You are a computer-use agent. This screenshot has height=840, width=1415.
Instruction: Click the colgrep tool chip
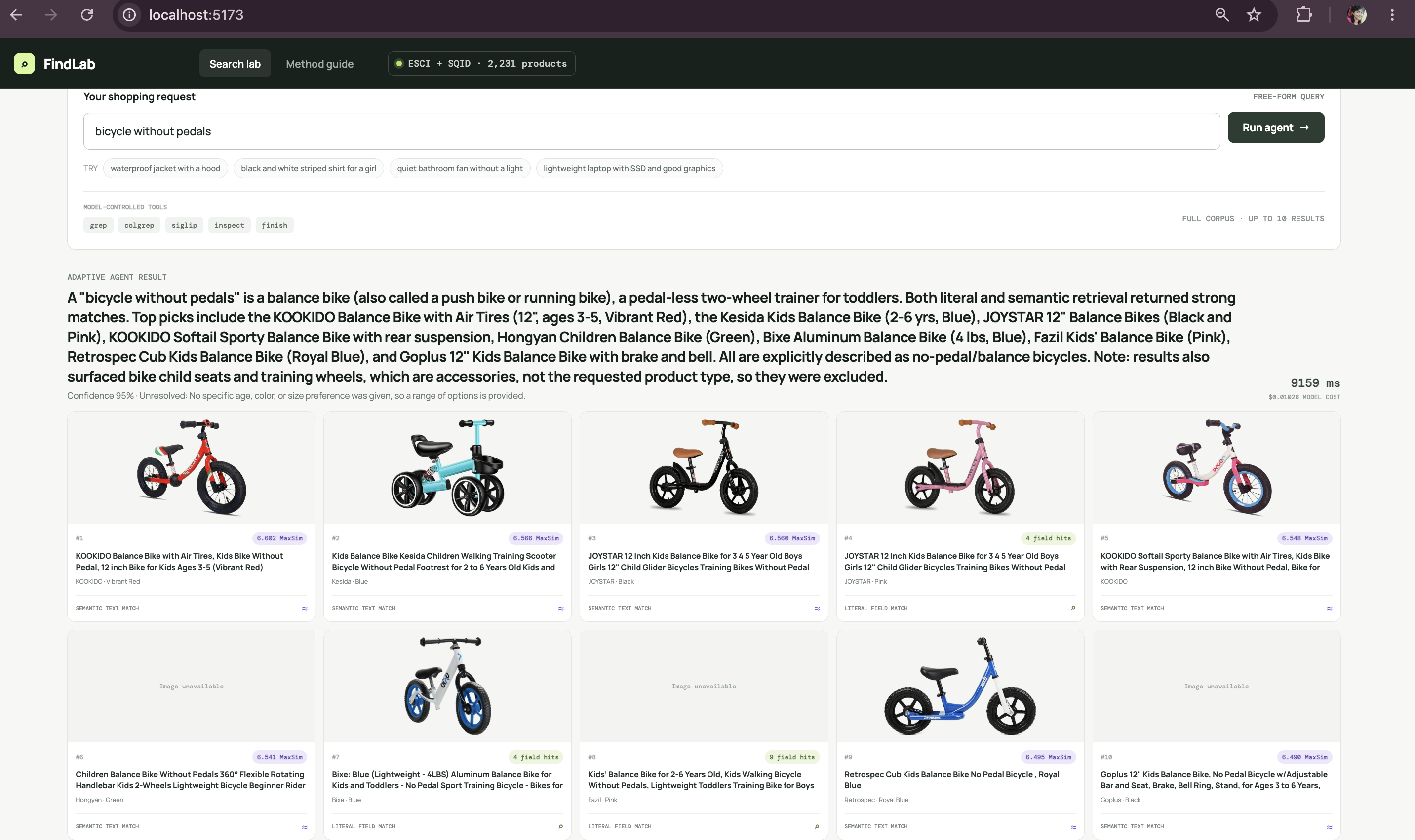point(139,225)
